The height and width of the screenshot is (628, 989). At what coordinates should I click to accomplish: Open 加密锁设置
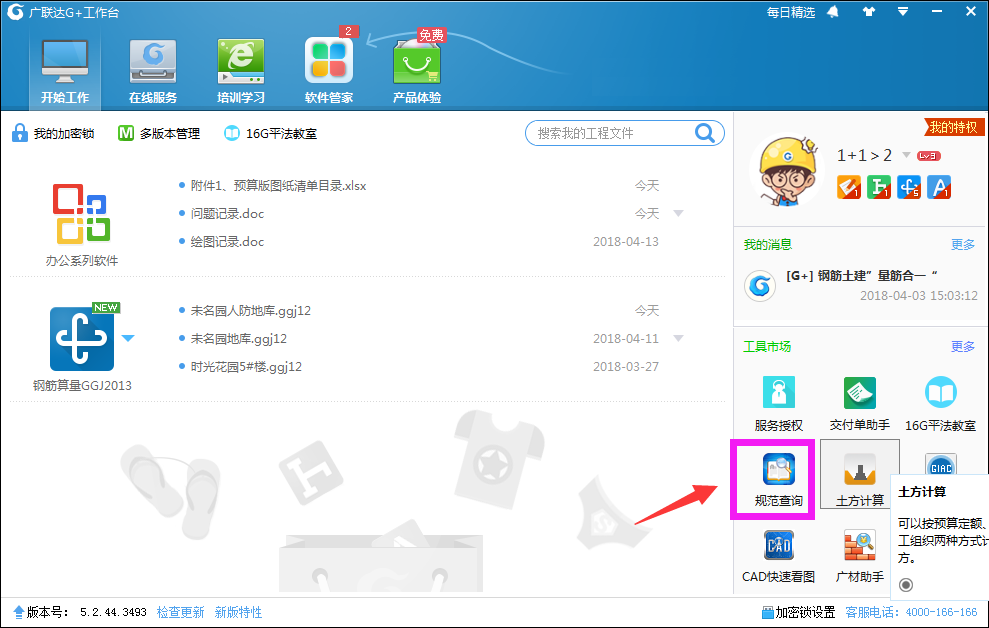click(x=799, y=612)
